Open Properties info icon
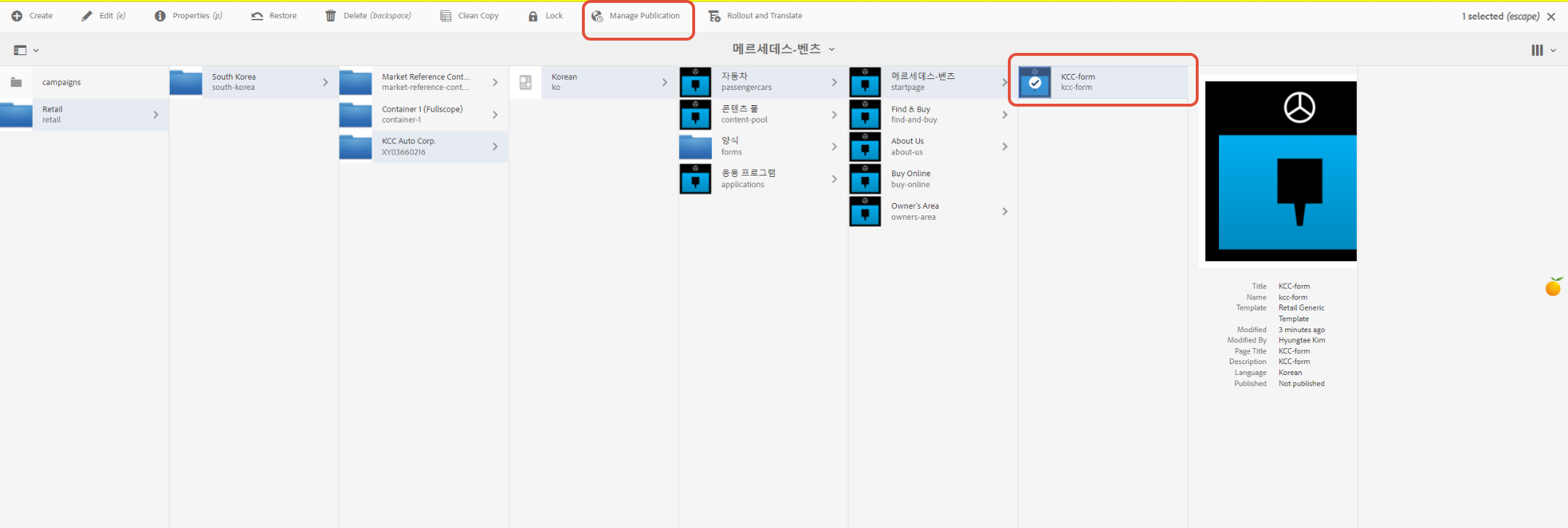 160,16
